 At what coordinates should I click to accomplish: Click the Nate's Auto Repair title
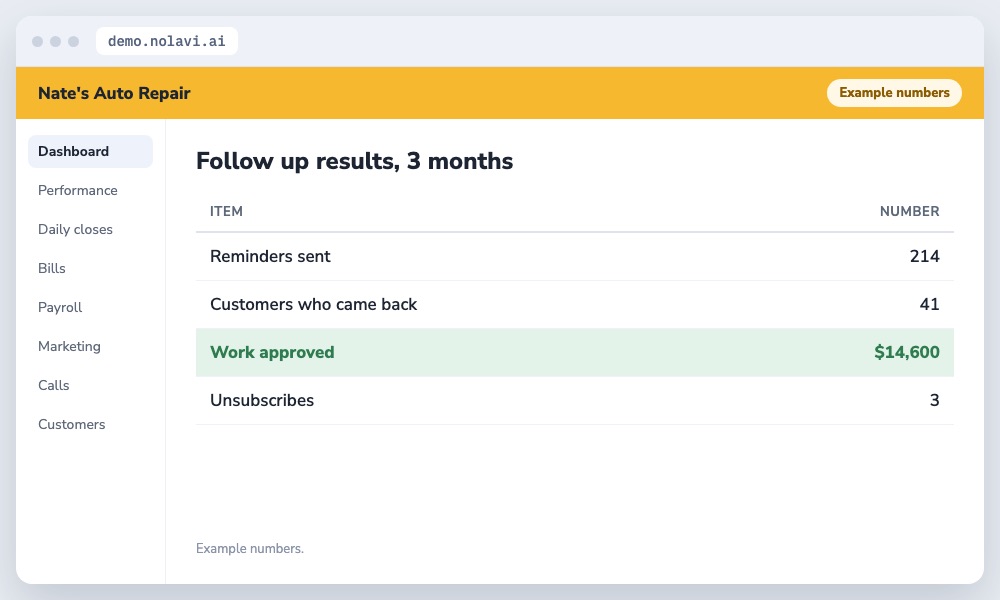(x=114, y=93)
